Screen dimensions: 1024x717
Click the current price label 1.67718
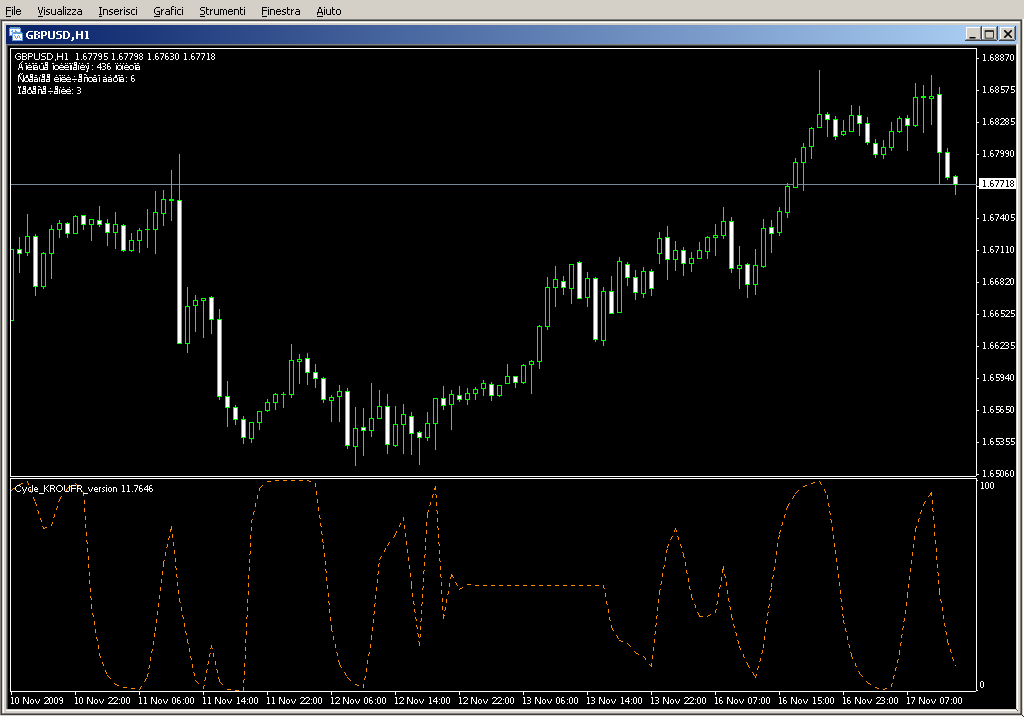[x=998, y=184]
